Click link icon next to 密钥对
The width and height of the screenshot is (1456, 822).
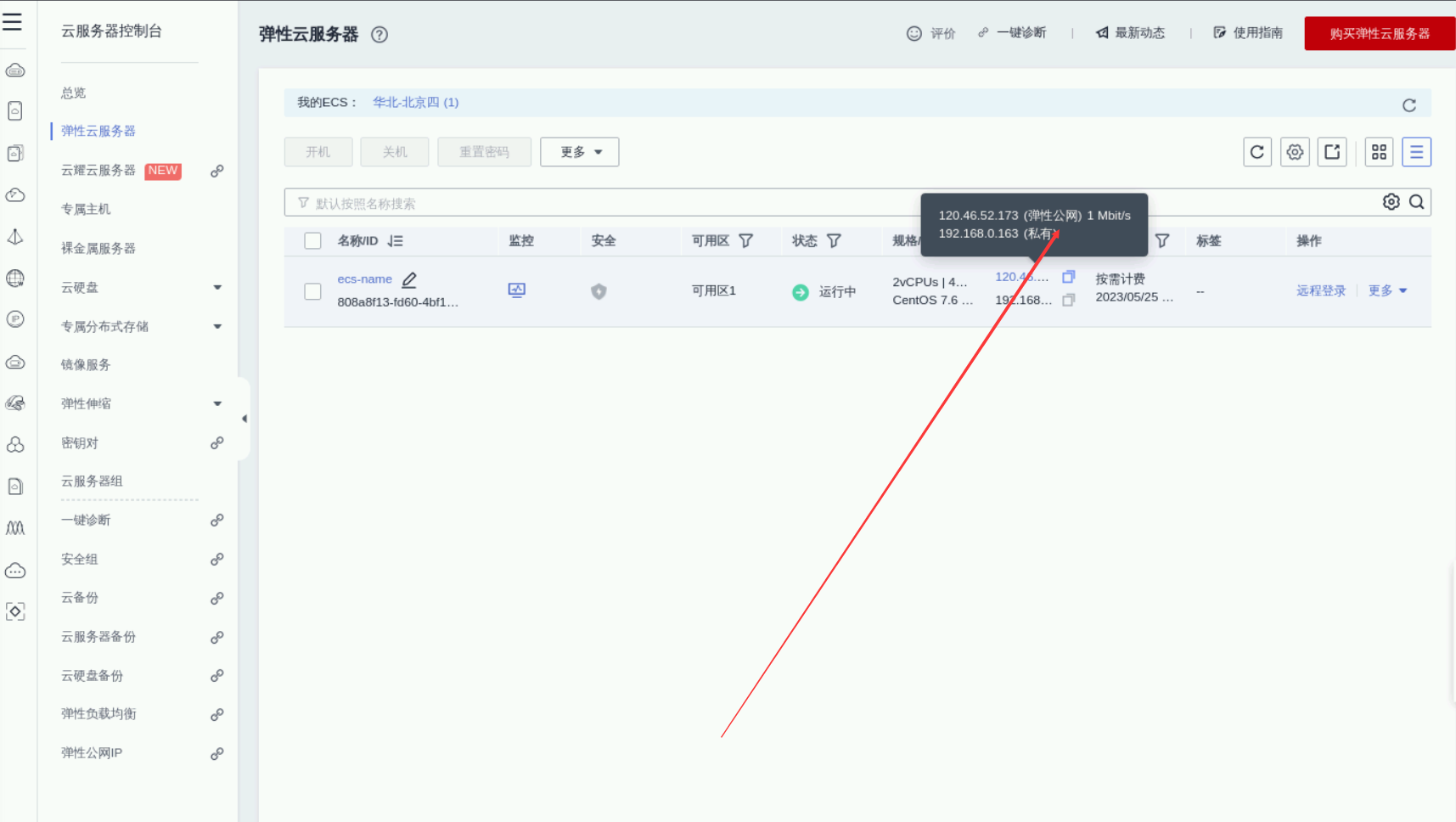pos(217,443)
